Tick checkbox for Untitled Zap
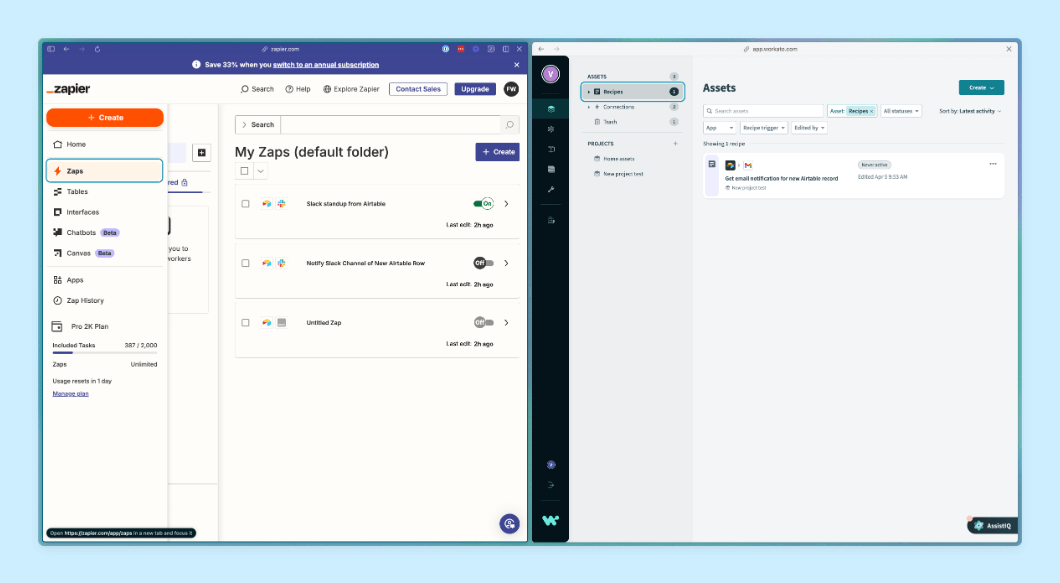Viewport: 1060px width, 583px height. [x=245, y=323]
